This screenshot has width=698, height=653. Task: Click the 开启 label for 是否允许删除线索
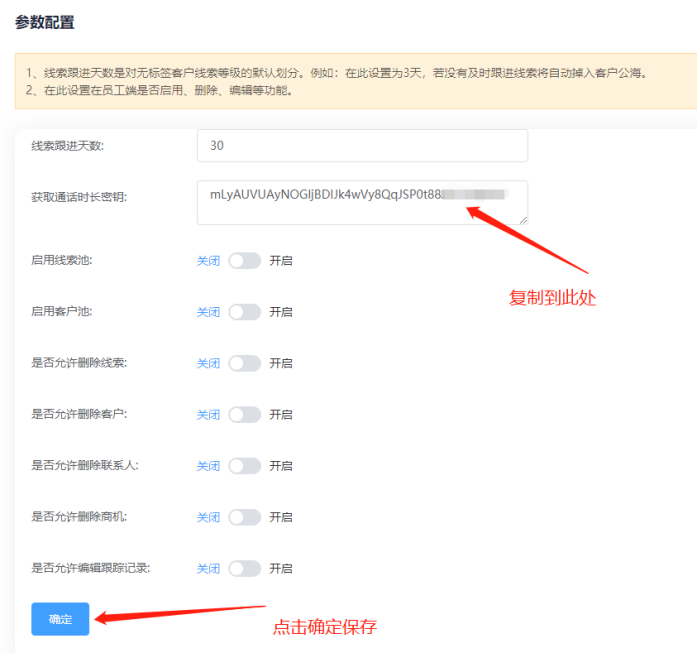[281, 363]
